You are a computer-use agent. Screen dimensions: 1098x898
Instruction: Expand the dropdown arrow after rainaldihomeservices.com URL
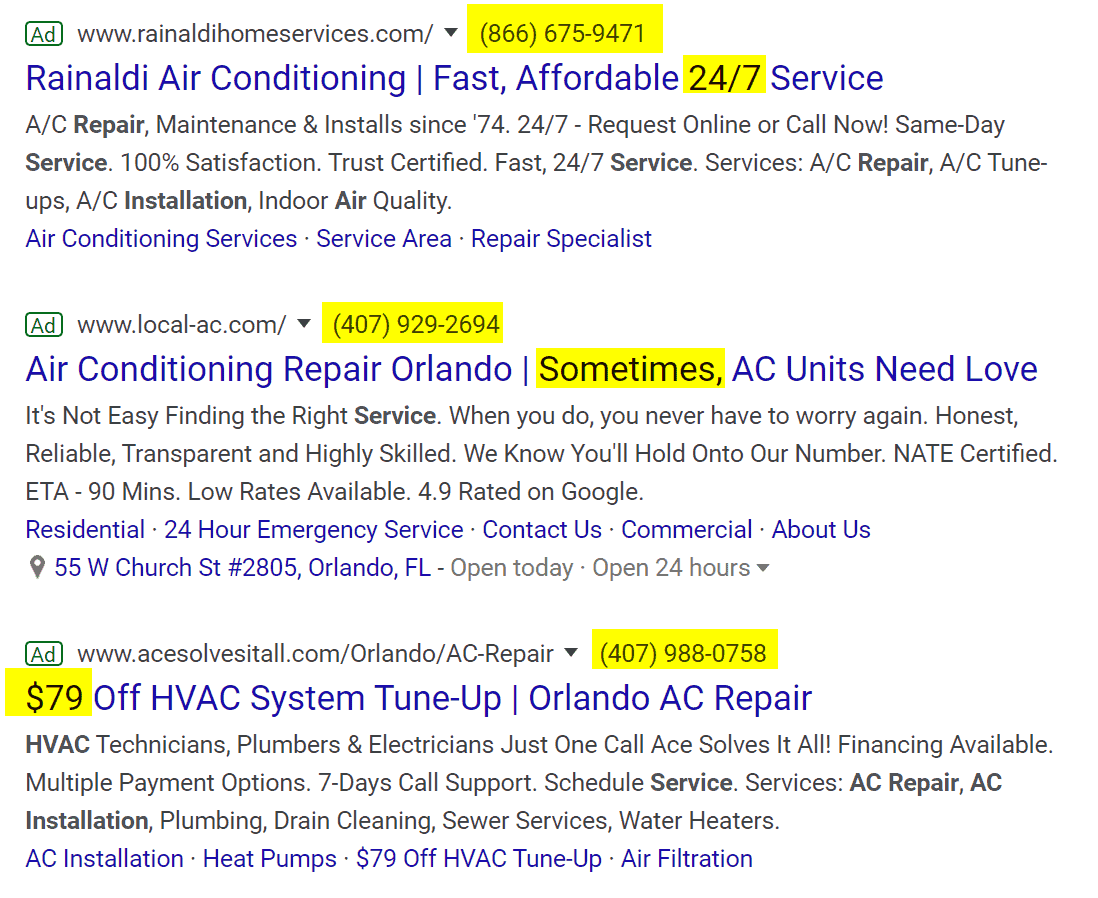click(x=451, y=32)
